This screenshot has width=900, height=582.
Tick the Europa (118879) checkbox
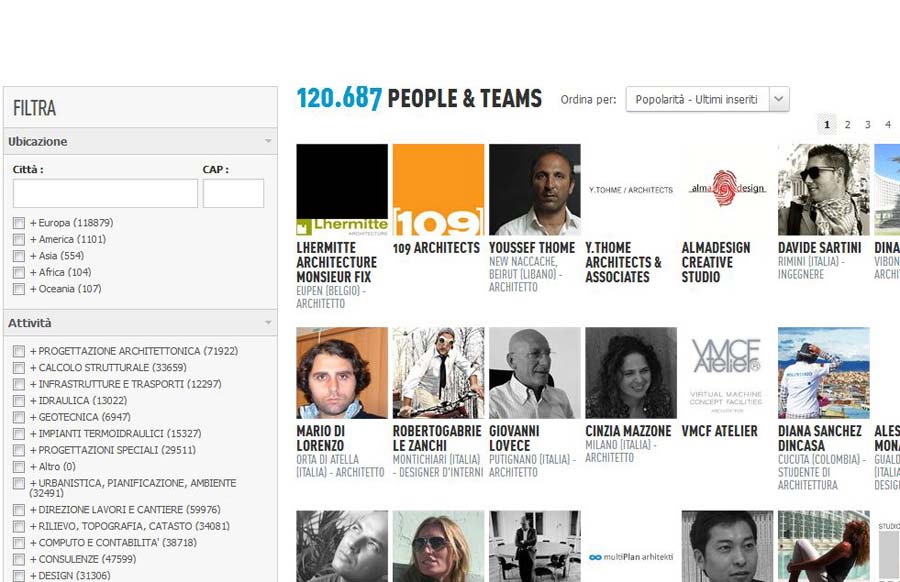pyautogui.click(x=19, y=223)
